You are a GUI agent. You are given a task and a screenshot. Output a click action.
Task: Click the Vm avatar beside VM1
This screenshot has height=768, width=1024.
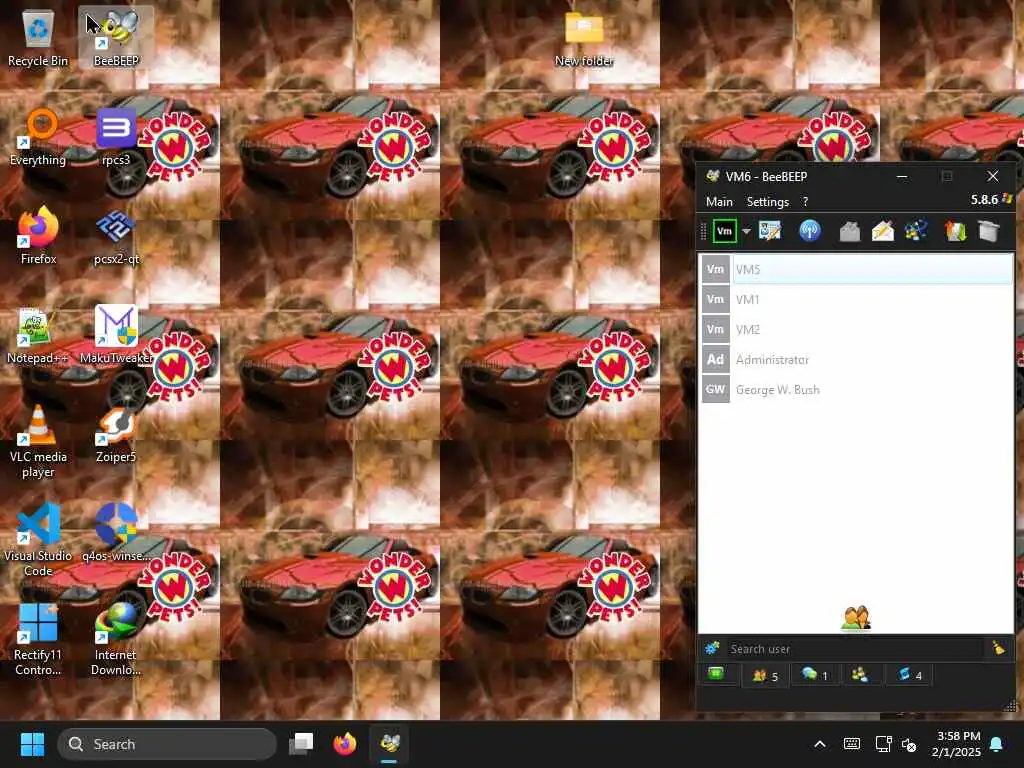coord(715,299)
